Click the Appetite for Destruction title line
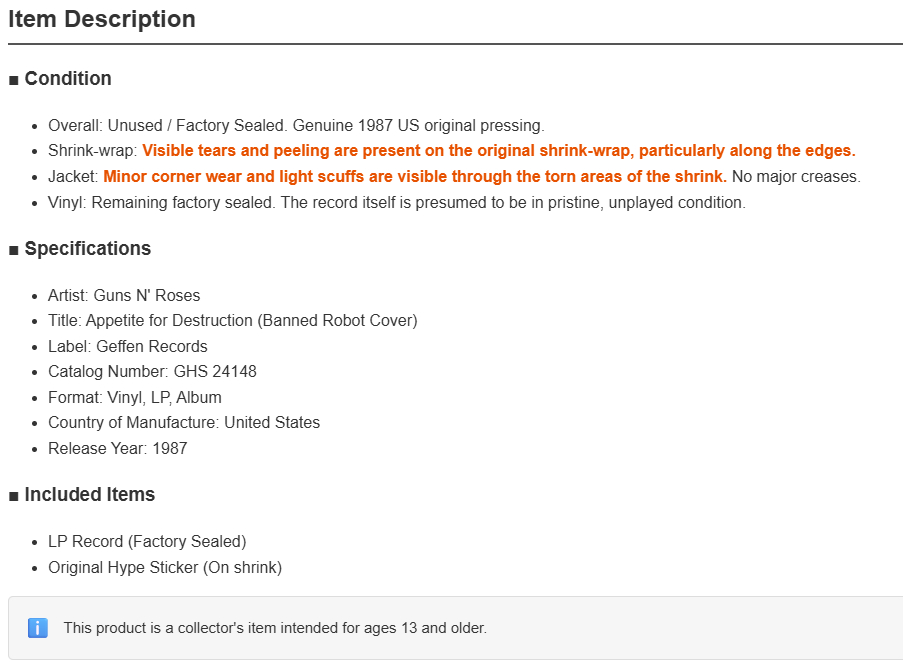 point(233,320)
